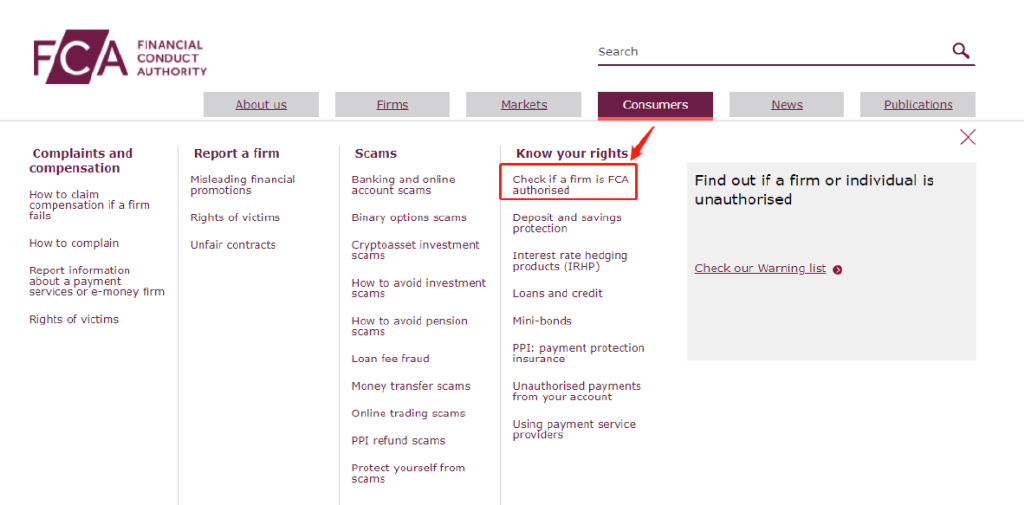Click the arrow icon beside Warning list
Viewport: 1024px width, 505px height.
(837, 269)
